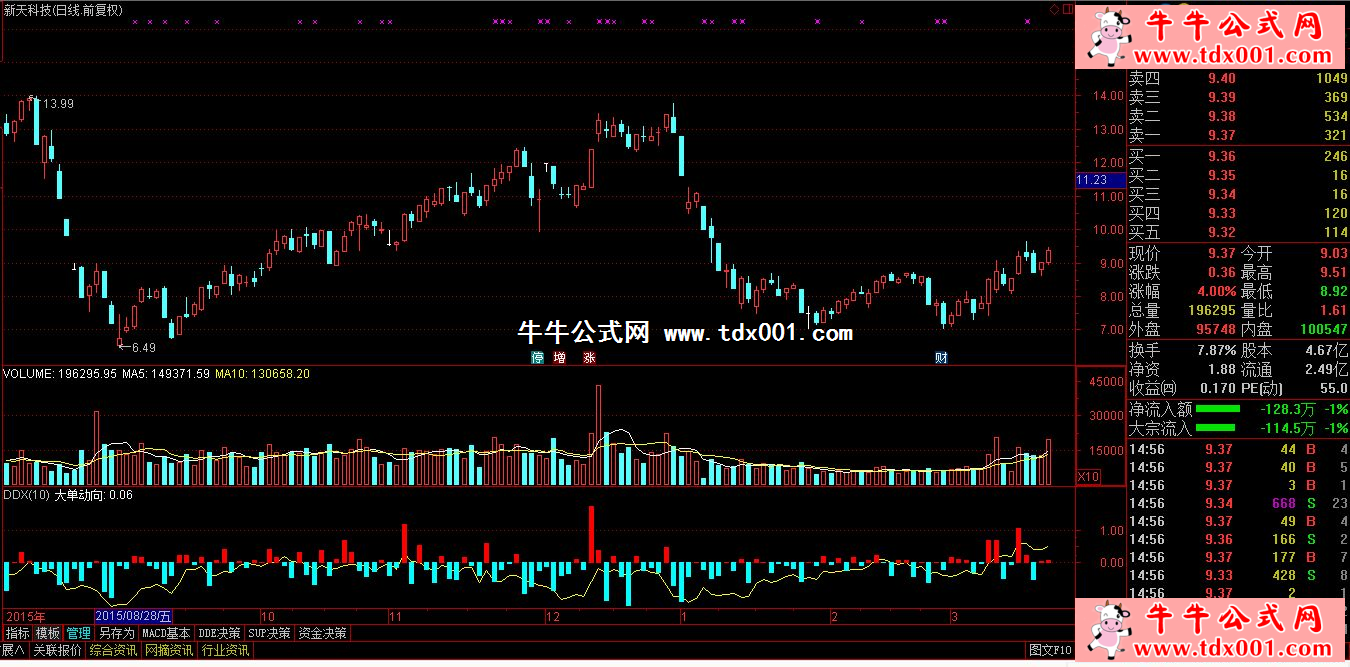The height and width of the screenshot is (667, 1350).
Task: Expand the 展∧ panel toggle
Action: (13, 650)
